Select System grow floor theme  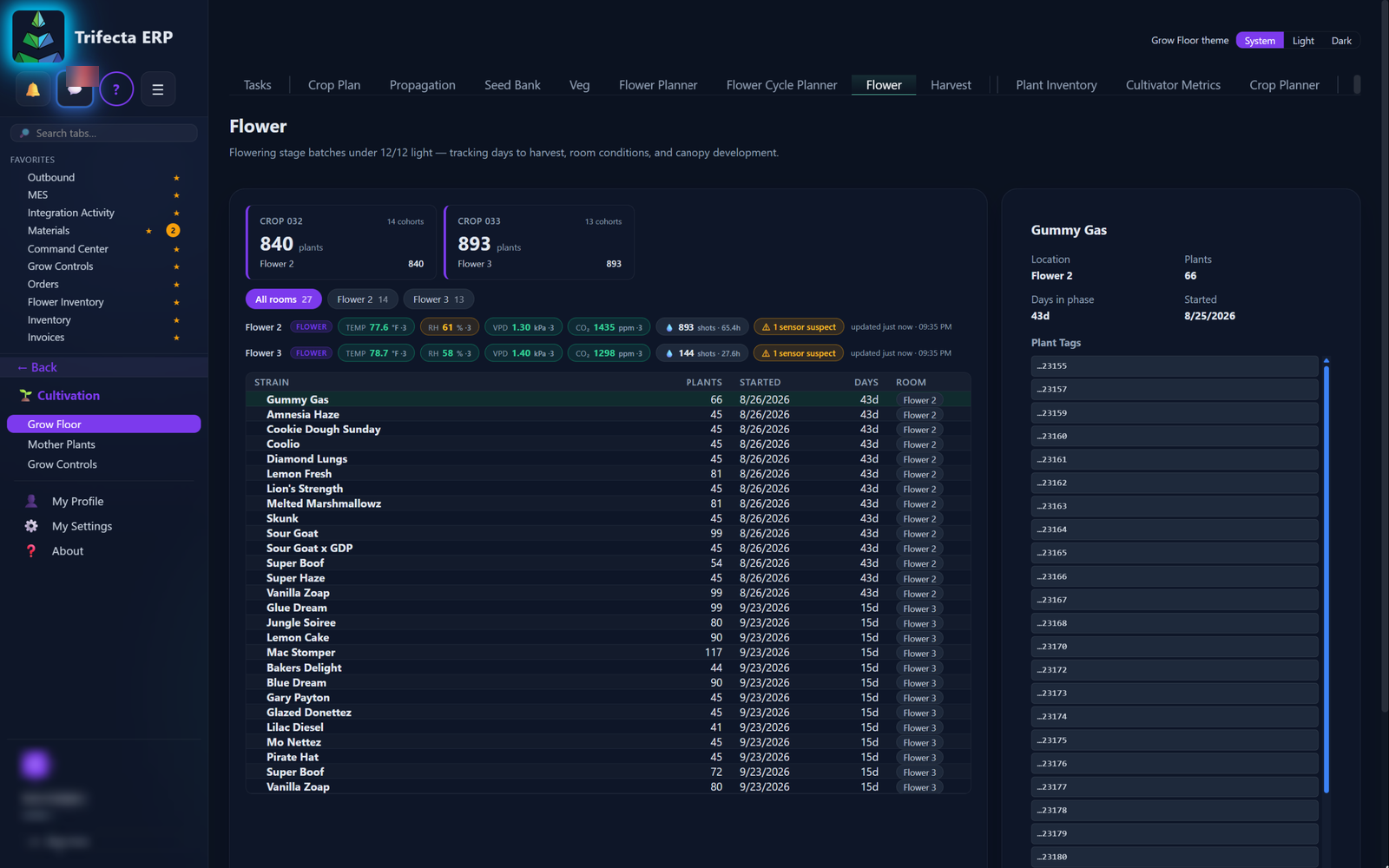pyautogui.click(x=1260, y=41)
